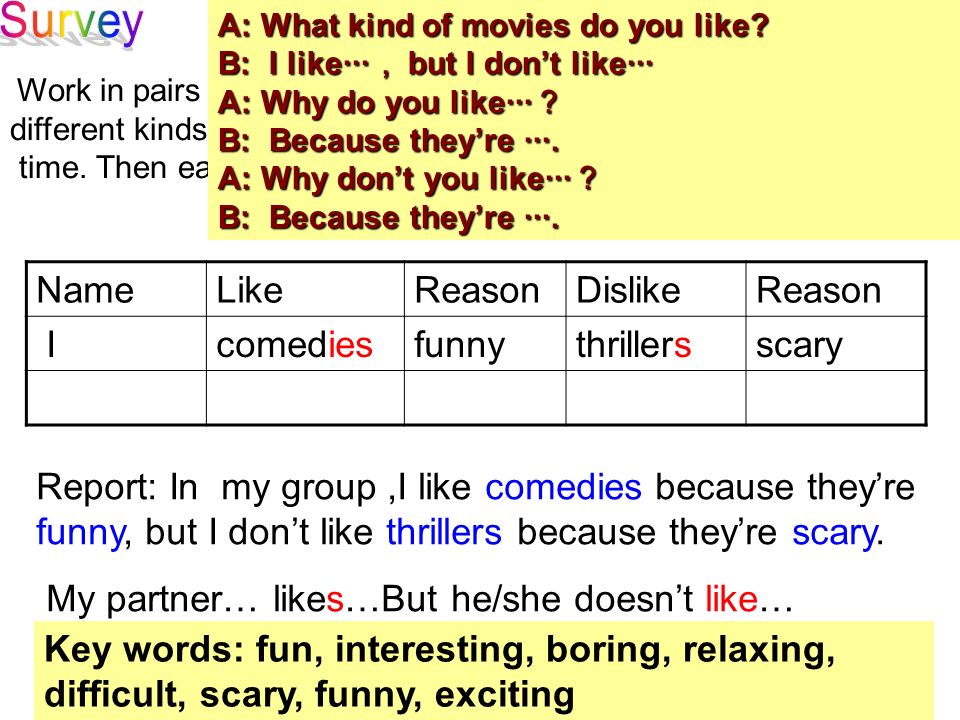
Task: Select the last Reason header cell
Action: coord(836,290)
